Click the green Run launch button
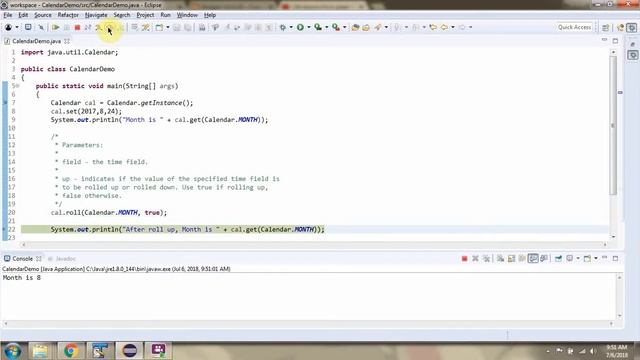 click(300, 27)
